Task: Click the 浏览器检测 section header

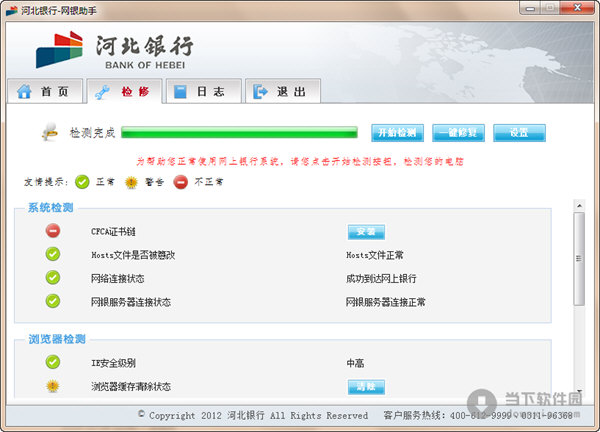Action: pyautogui.click(x=57, y=339)
